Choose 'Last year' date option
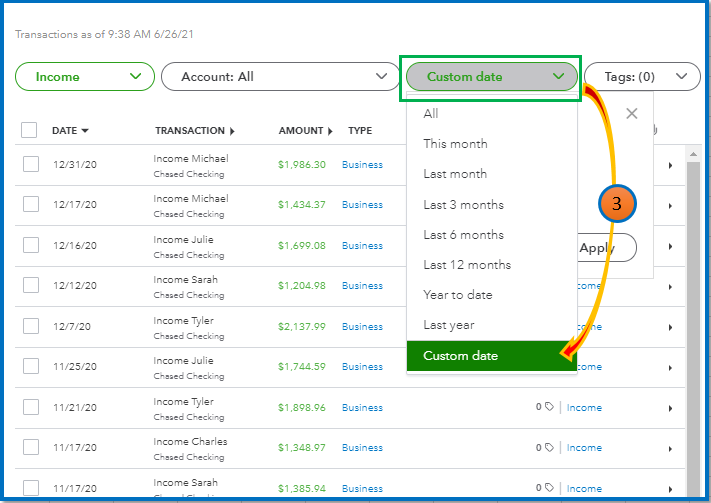Image resolution: width=711 pixels, height=503 pixels. pos(492,325)
